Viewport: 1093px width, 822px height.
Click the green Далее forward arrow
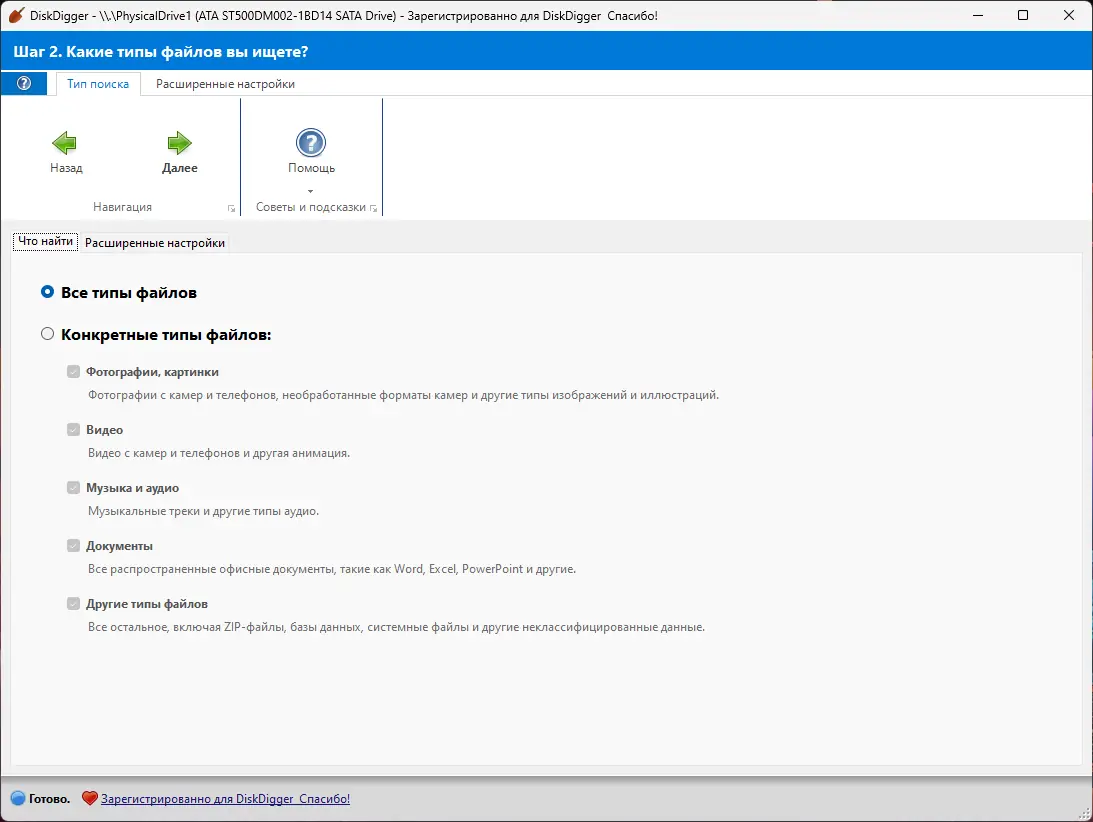(x=179, y=143)
